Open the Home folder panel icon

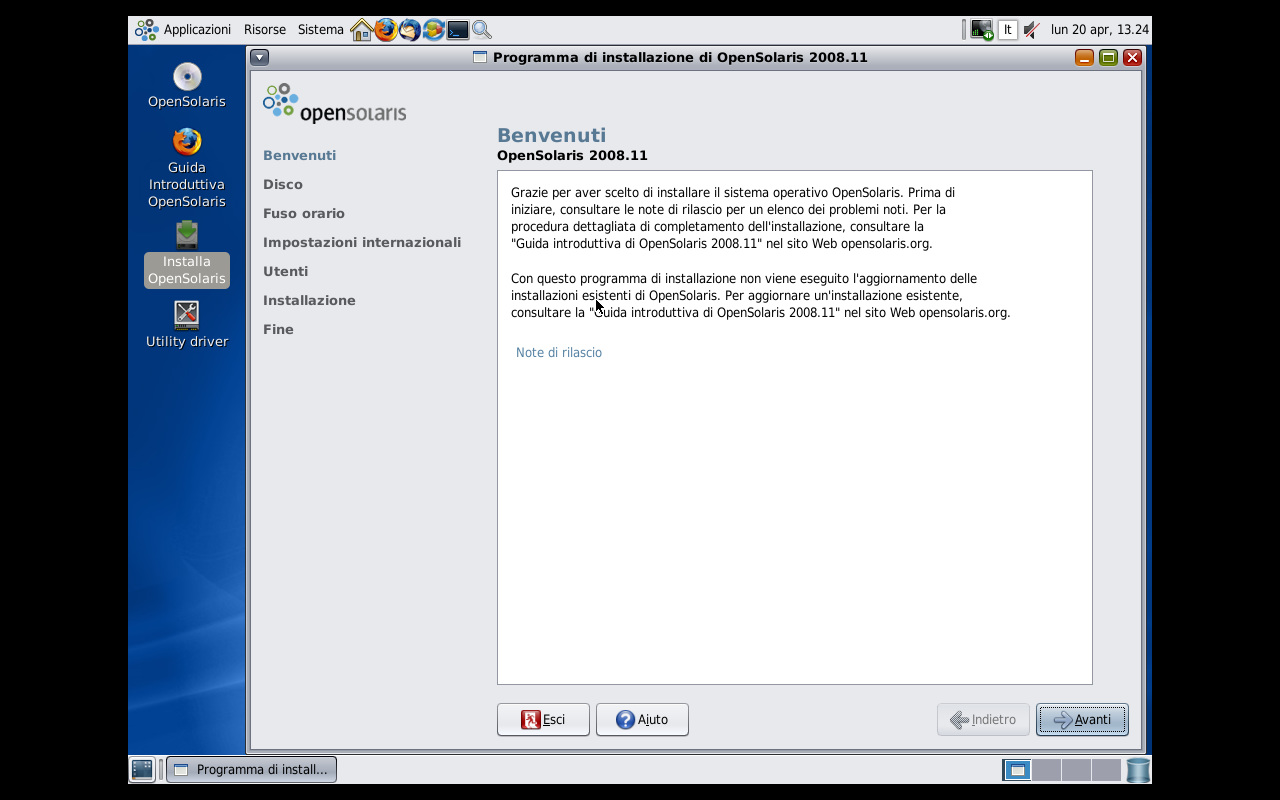361,30
